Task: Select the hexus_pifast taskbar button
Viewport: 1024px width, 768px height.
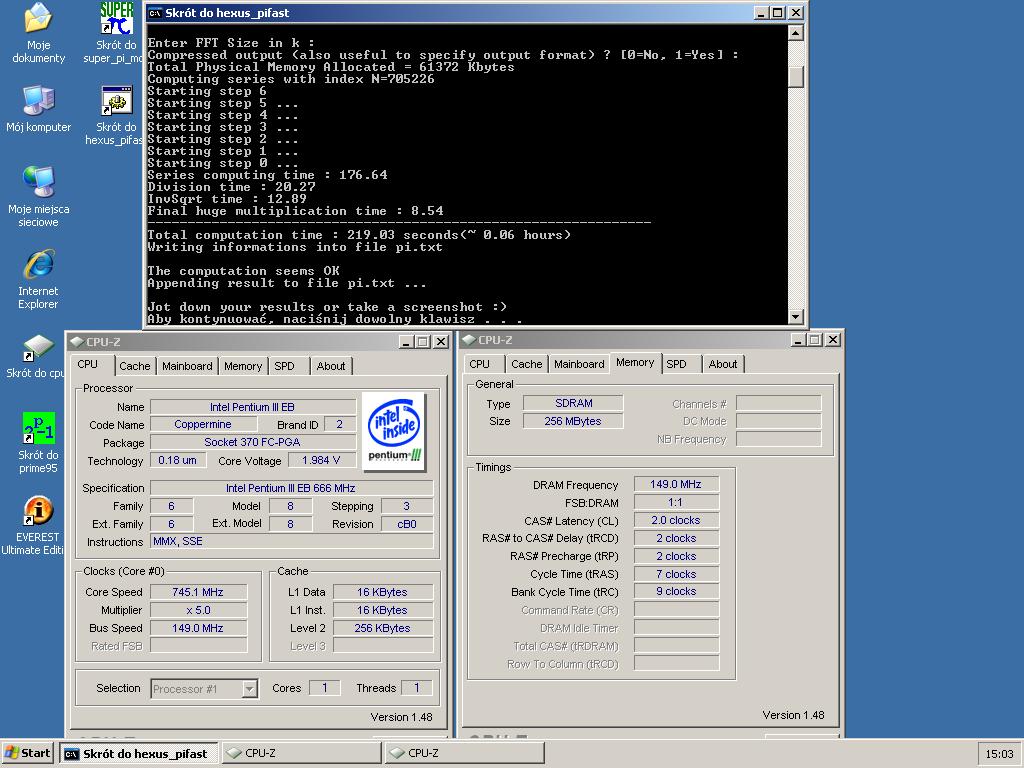Action: (139, 753)
